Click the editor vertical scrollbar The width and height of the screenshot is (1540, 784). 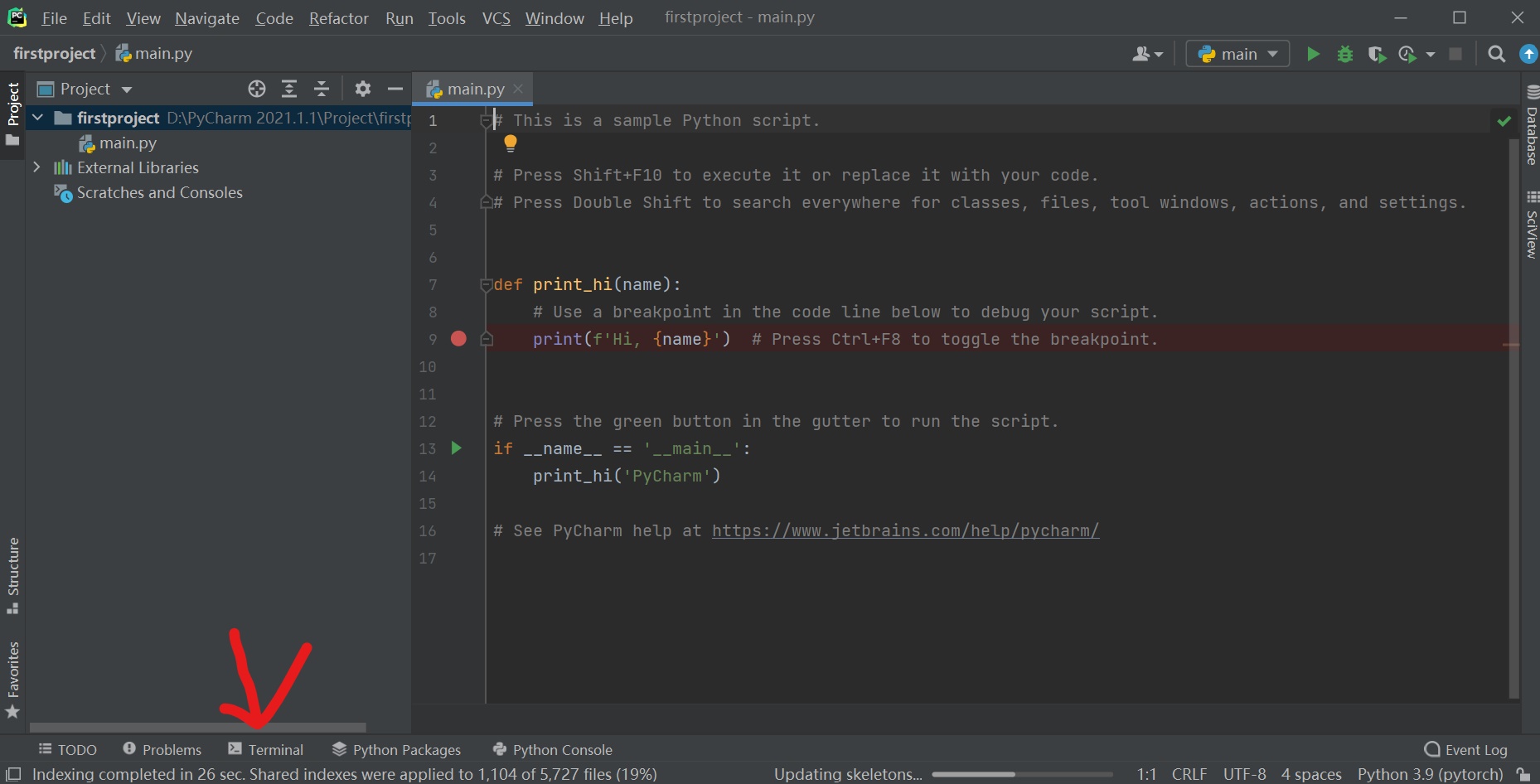[1513, 419]
